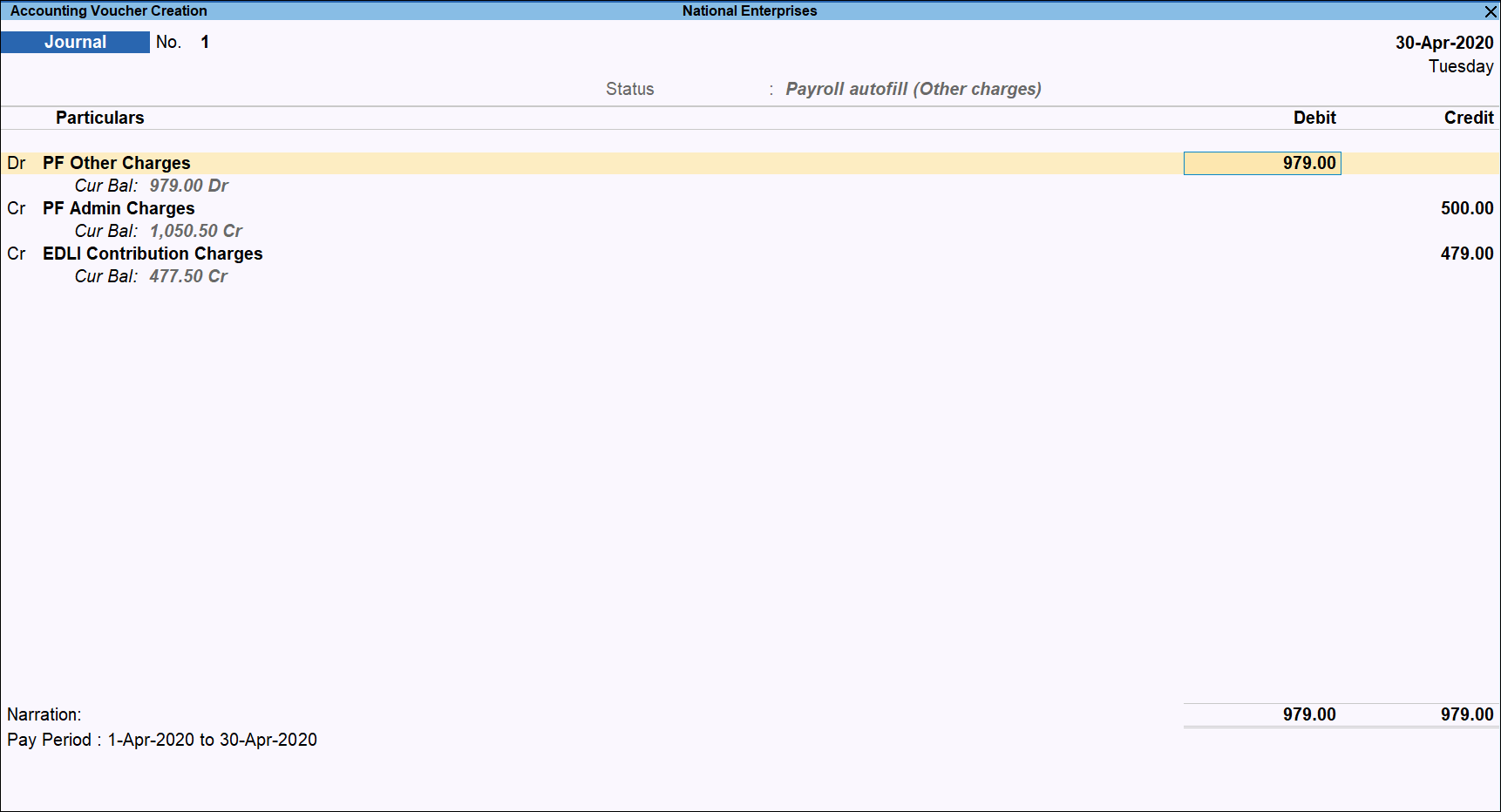Screen dimensions: 1501x812
Task: Select the voucher number field showing 1
Action: (x=205, y=41)
